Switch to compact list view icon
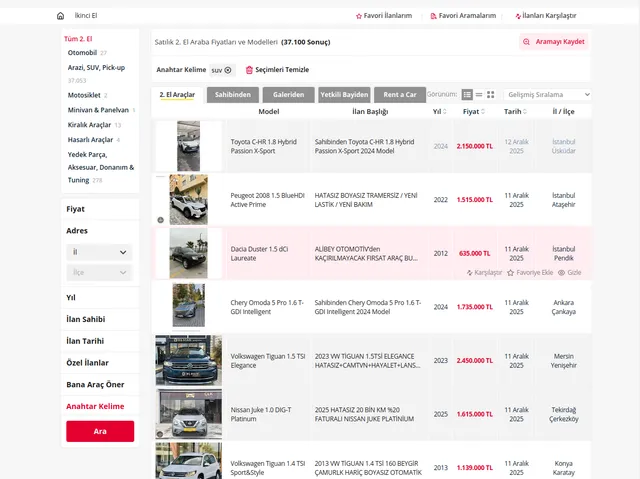The image size is (640, 479). click(x=479, y=94)
